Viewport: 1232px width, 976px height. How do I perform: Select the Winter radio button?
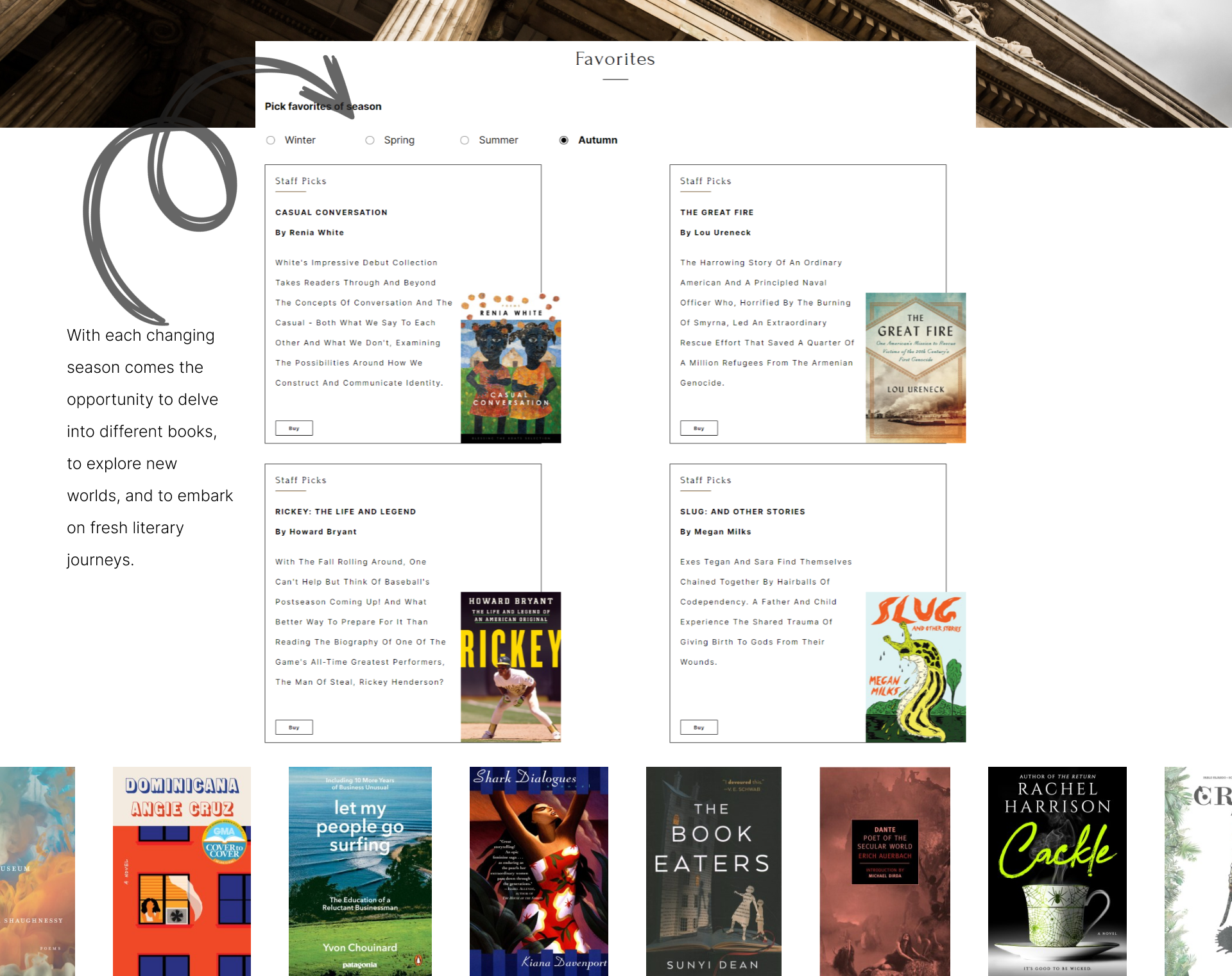click(x=271, y=140)
